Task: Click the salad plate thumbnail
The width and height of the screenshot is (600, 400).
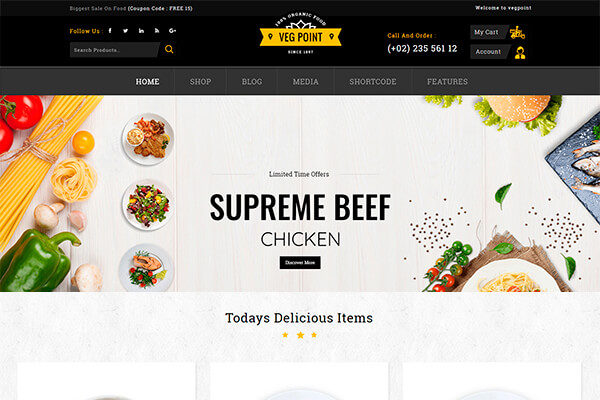Action: click(x=148, y=205)
